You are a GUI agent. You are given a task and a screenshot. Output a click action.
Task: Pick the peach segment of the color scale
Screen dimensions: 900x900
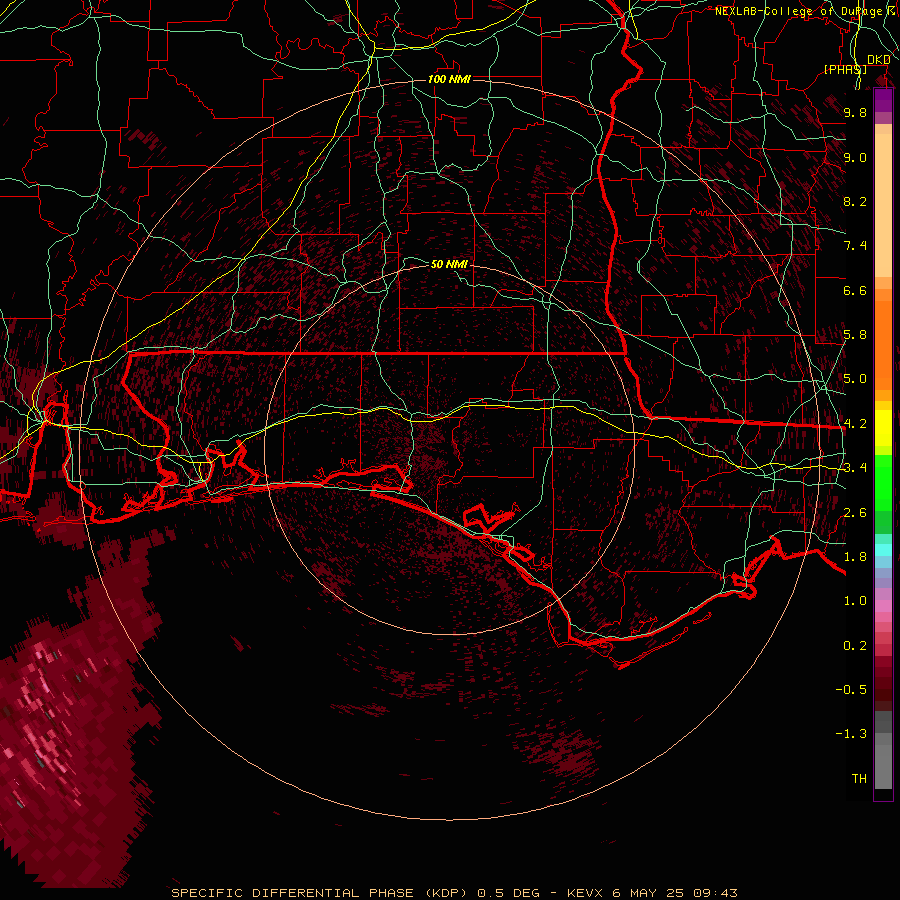[883, 204]
